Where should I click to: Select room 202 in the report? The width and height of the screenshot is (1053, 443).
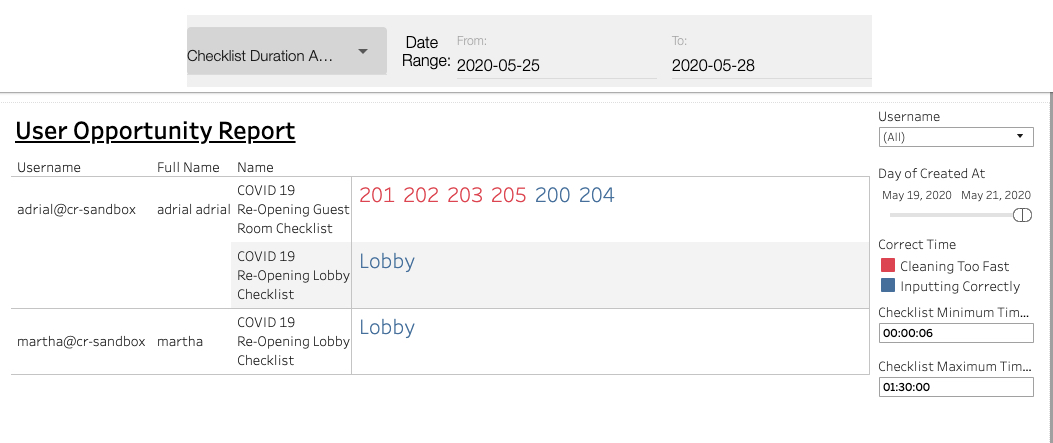421,196
